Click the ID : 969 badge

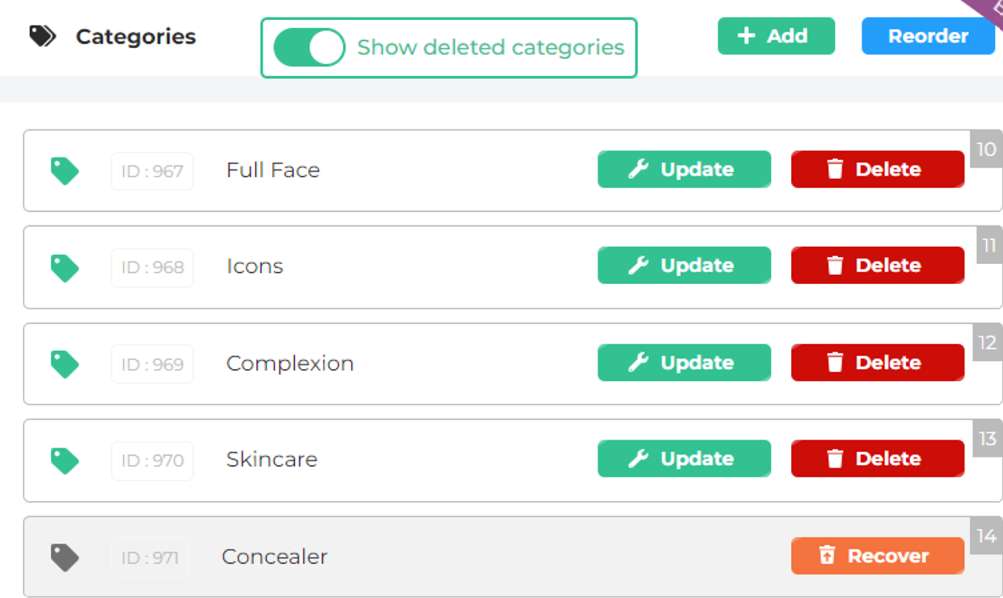152,364
